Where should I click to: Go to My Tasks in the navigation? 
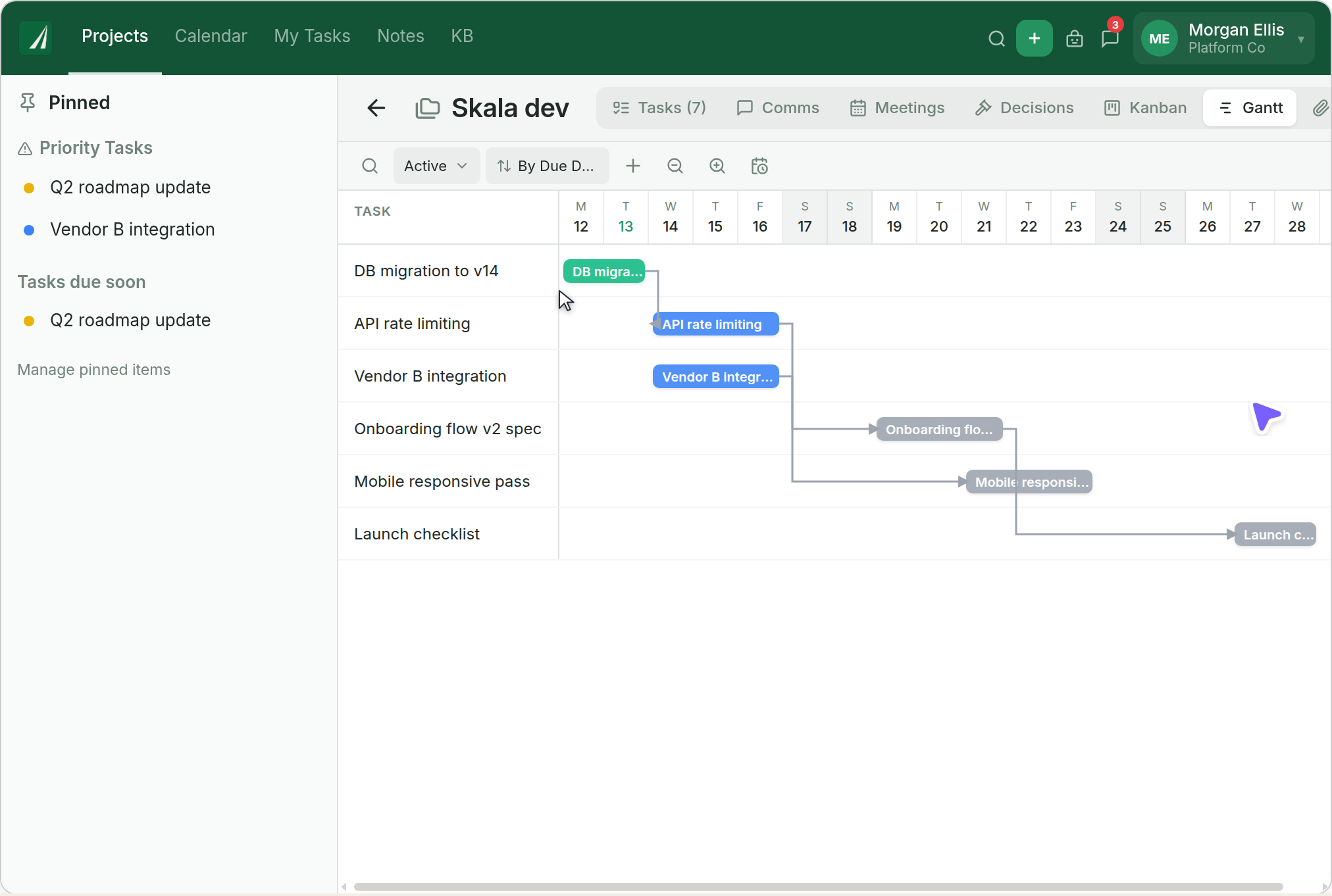click(x=312, y=36)
